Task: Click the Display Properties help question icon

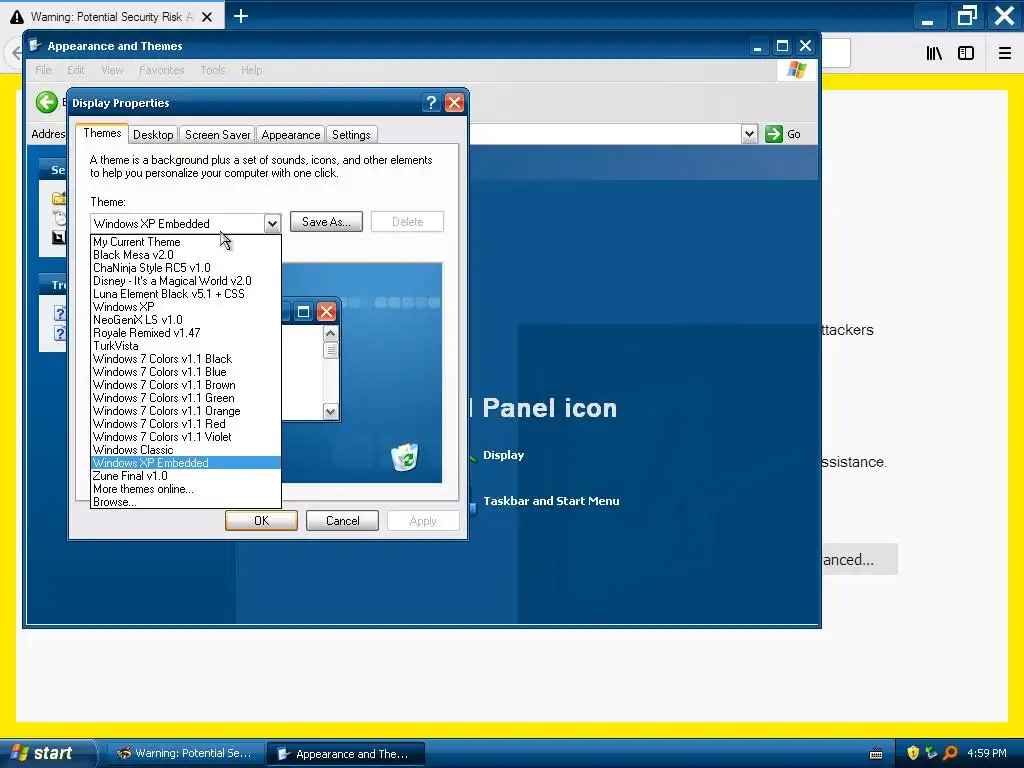Action: click(430, 103)
